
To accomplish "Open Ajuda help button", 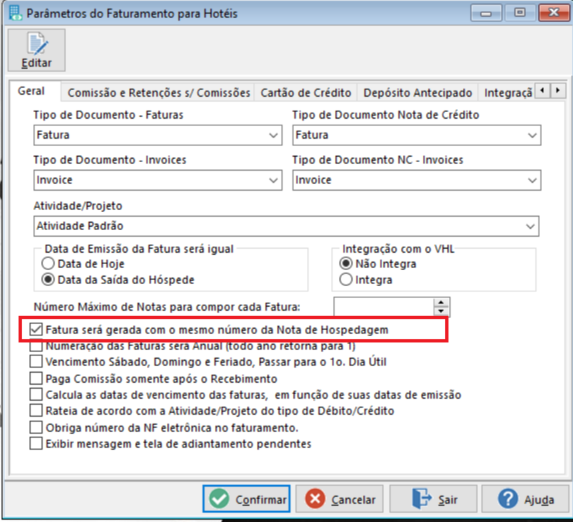I will 525,499.
